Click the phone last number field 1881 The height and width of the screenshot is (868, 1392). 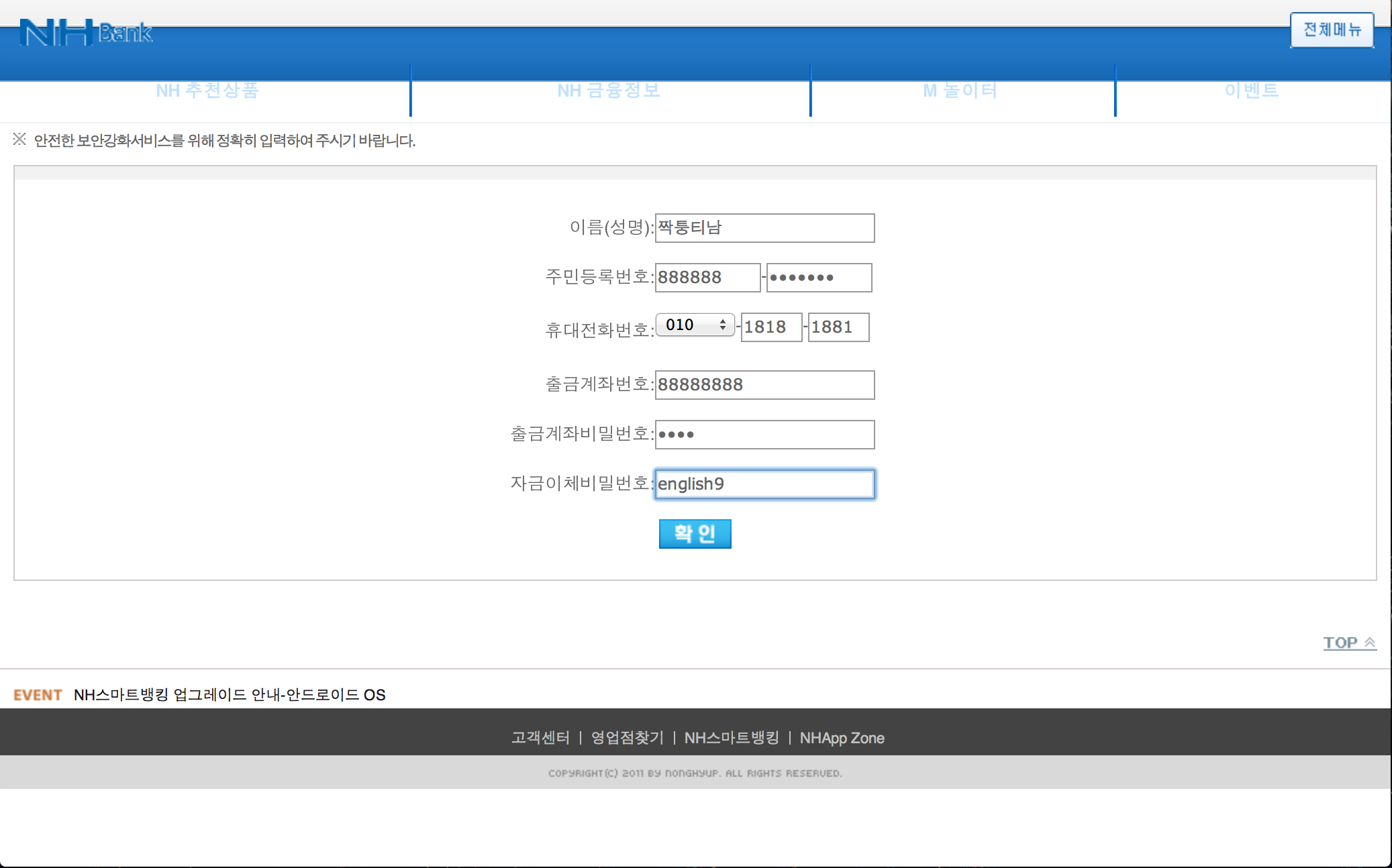point(838,327)
